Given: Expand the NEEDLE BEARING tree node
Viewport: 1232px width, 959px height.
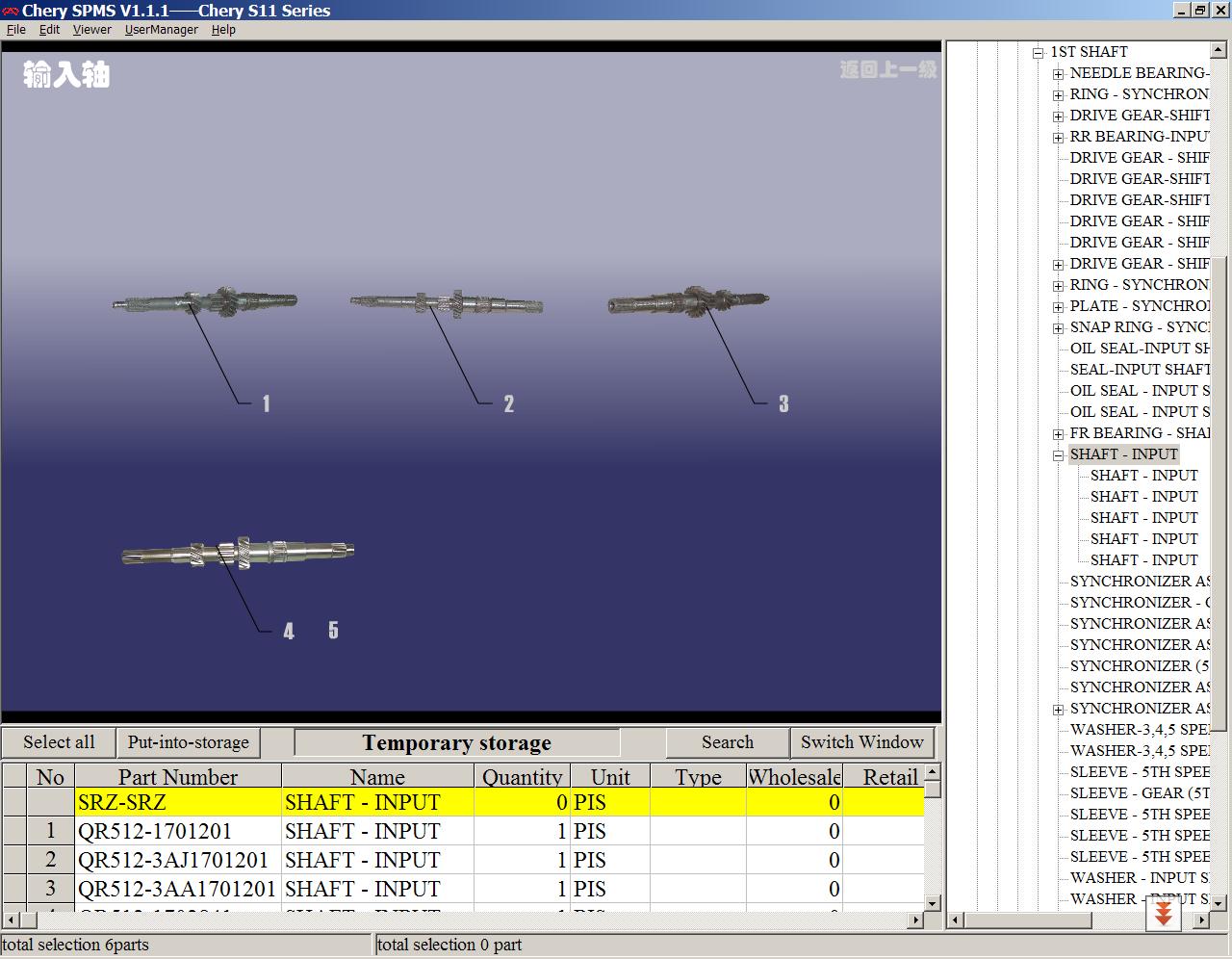Looking at the screenshot, I should tap(1058, 74).
